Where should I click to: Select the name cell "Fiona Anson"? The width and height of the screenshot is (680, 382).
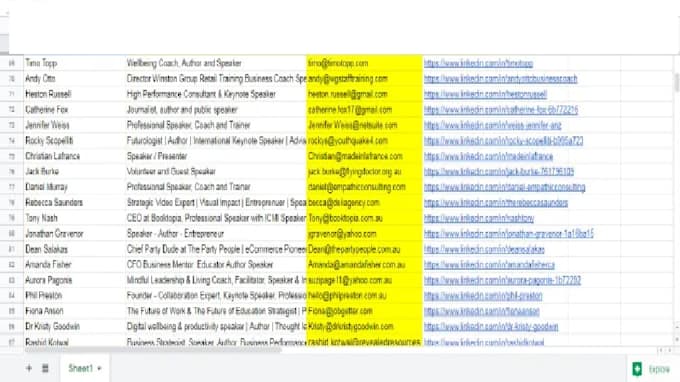[74, 311]
